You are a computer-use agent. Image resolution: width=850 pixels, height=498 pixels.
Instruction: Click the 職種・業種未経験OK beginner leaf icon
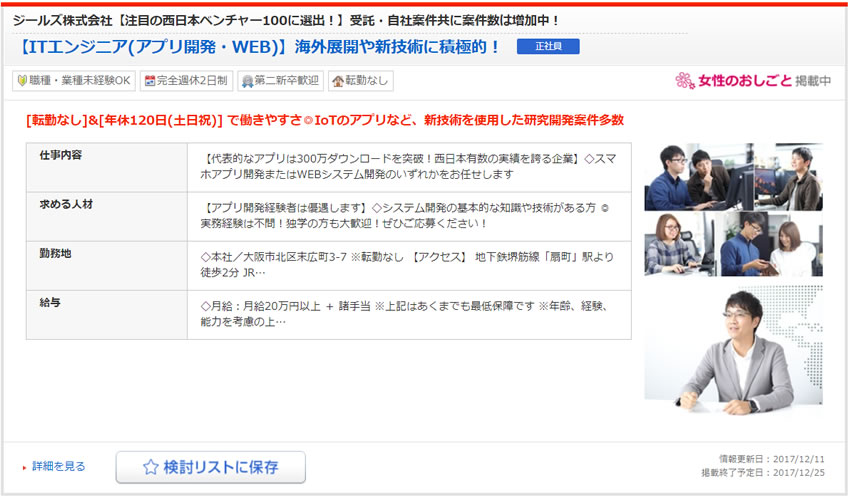click(22, 81)
